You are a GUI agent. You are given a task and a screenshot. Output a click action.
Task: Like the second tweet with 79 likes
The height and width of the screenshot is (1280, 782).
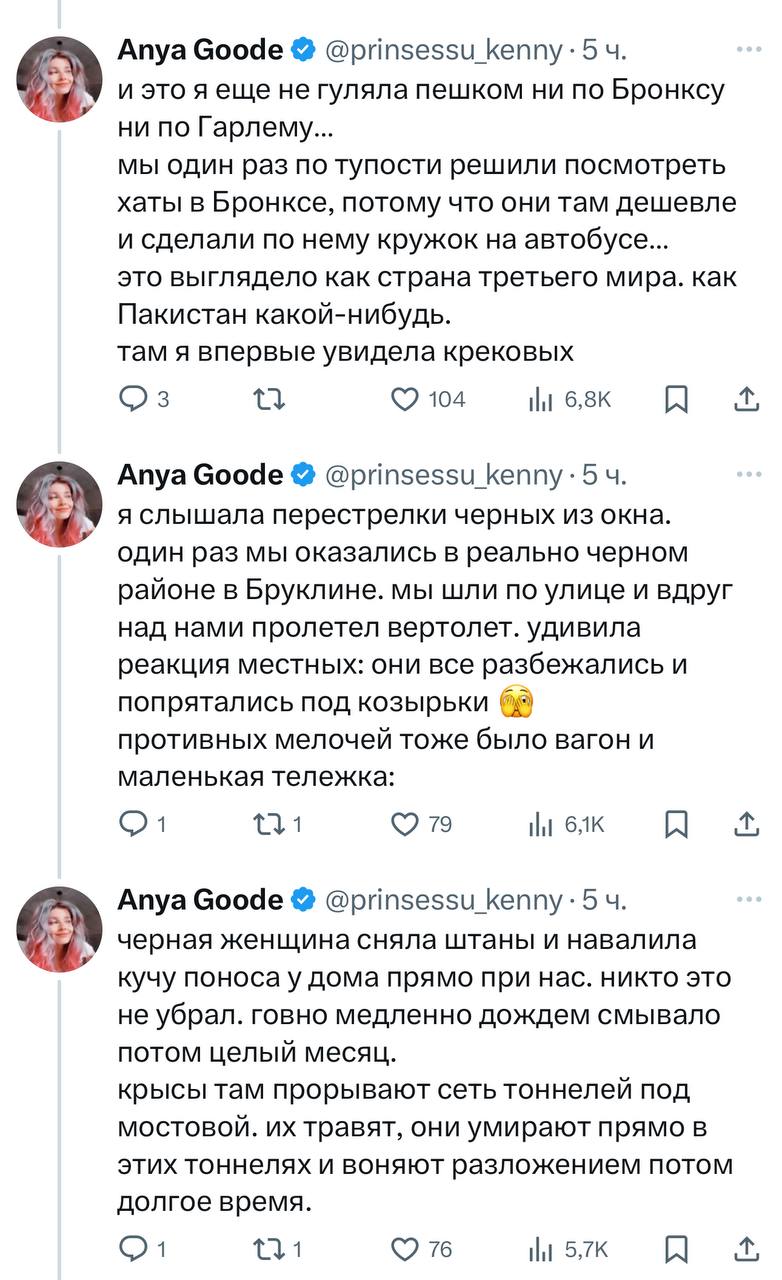pos(404,824)
